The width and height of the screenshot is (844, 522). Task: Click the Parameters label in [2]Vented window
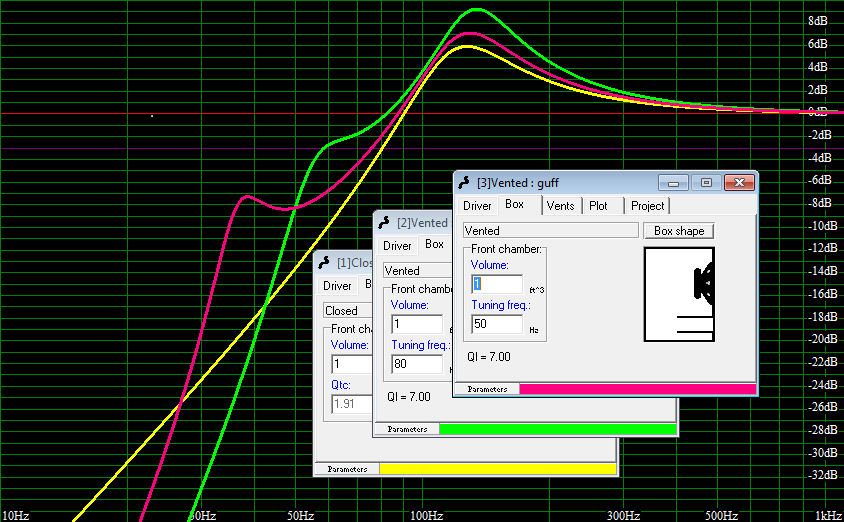click(407, 429)
